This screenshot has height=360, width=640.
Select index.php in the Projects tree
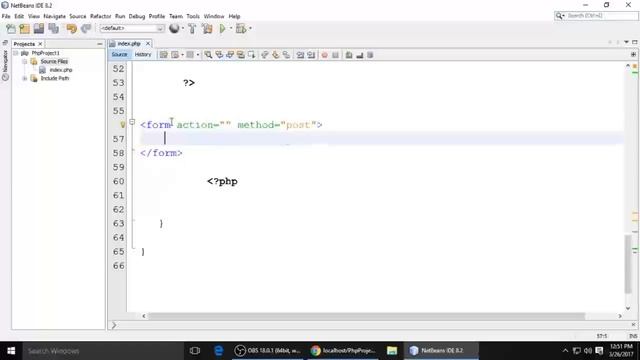[61, 70]
